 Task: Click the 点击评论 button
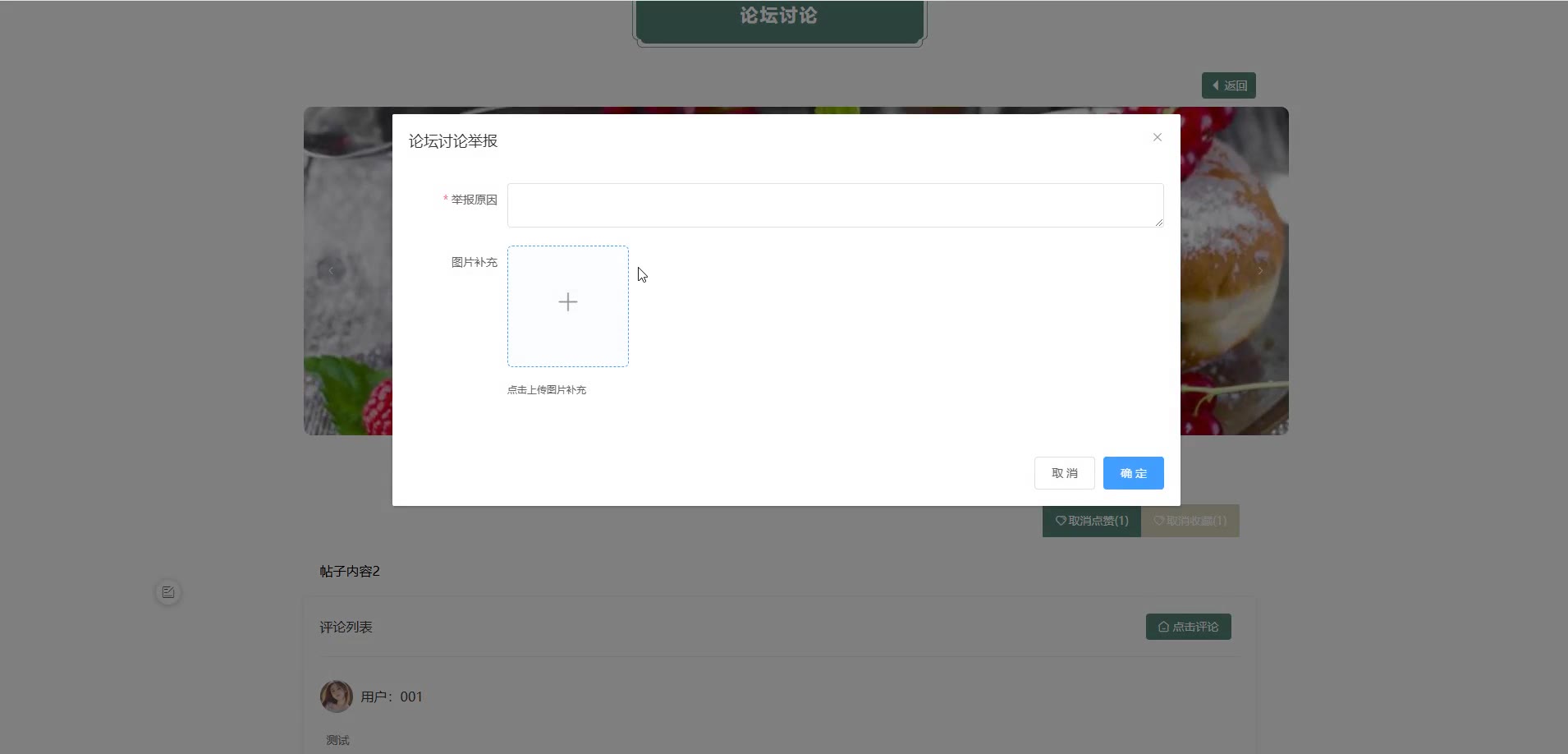(x=1189, y=627)
